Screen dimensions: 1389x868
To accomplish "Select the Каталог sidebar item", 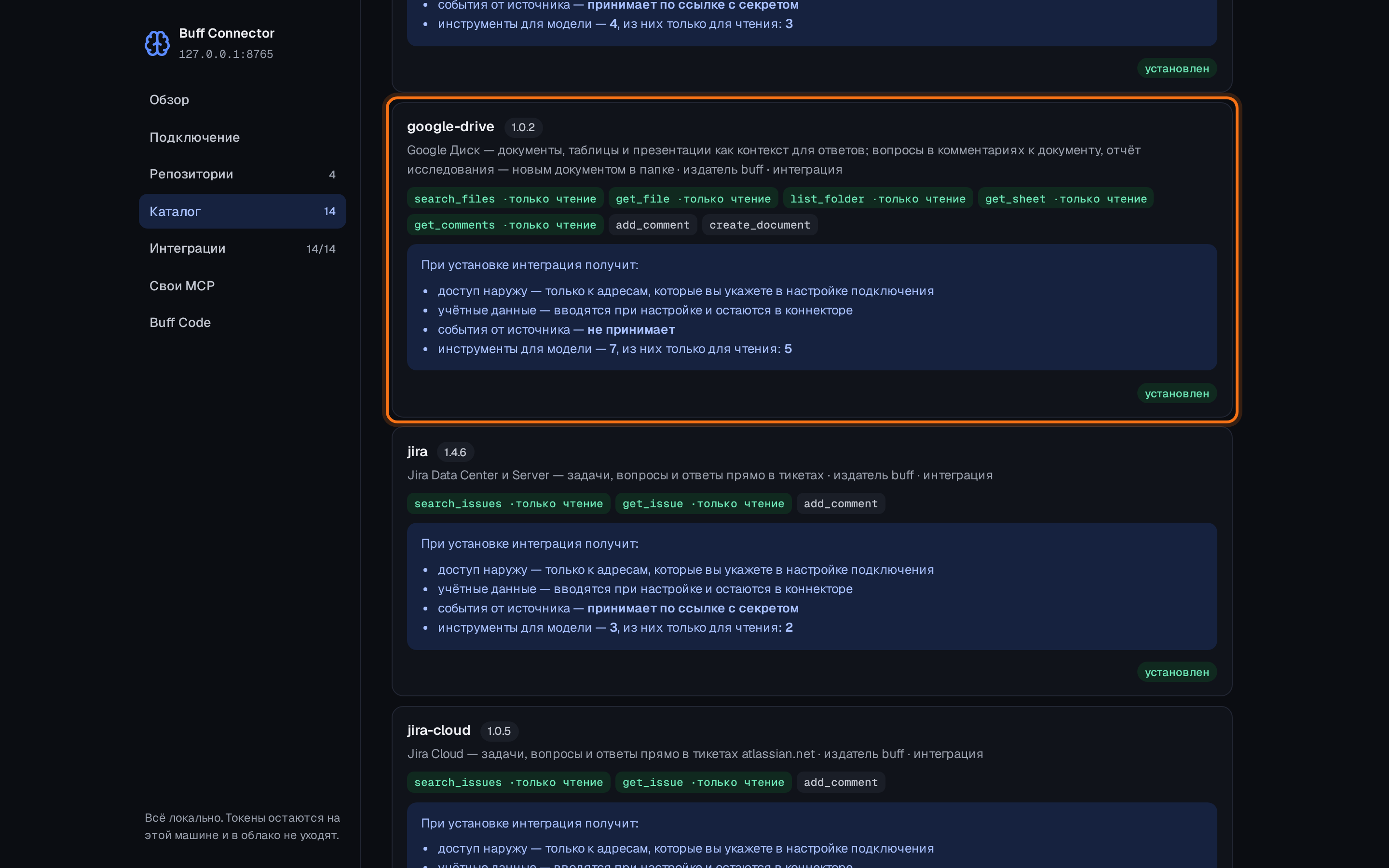I will click(242, 211).
